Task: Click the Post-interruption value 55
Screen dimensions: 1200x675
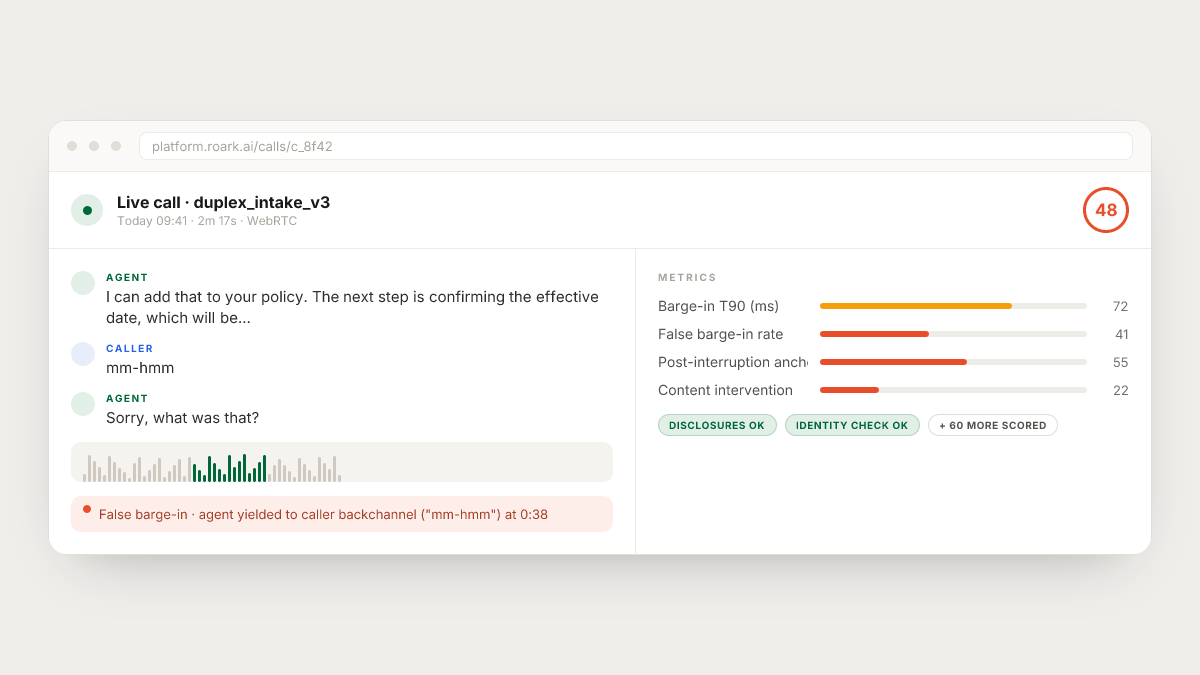Action: click(x=1120, y=362)
